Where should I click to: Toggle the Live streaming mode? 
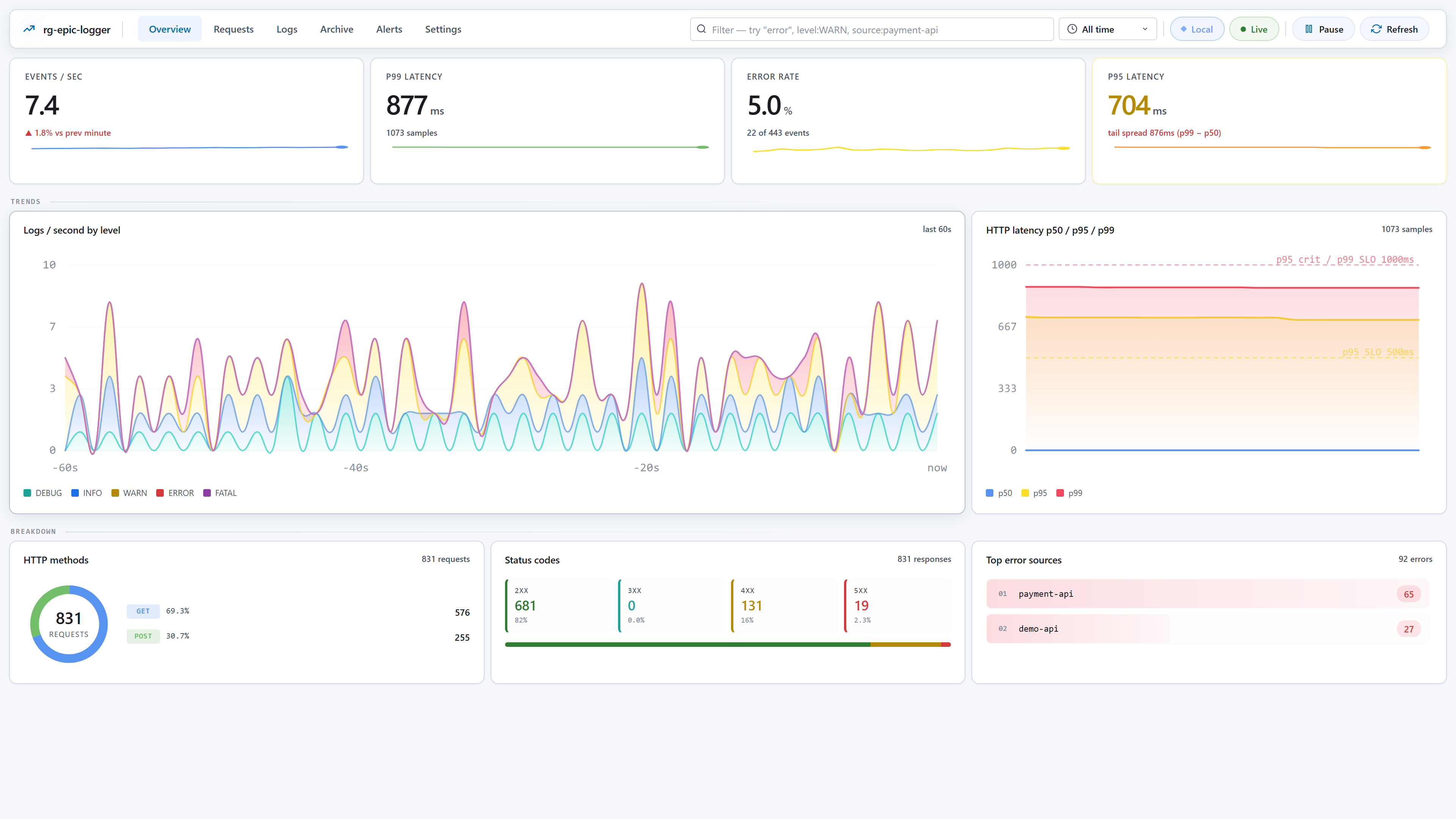click(x=1254, y=30)
